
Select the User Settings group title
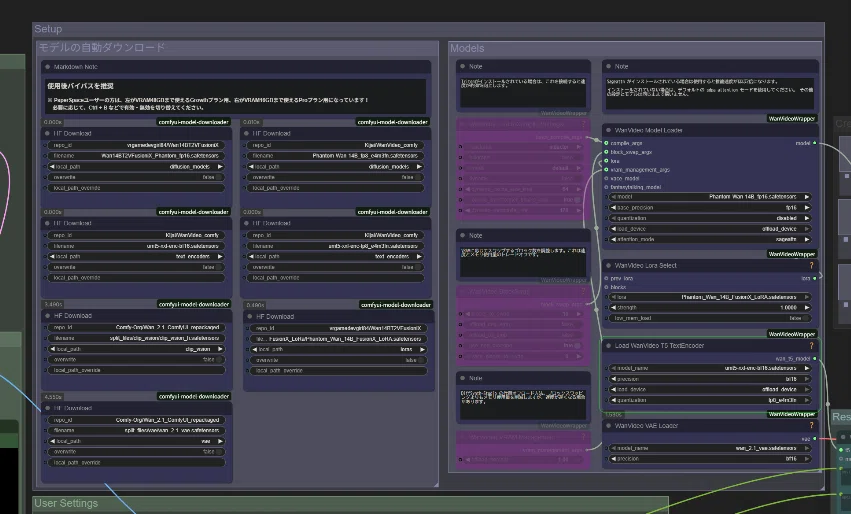click(x=66, y=503)
